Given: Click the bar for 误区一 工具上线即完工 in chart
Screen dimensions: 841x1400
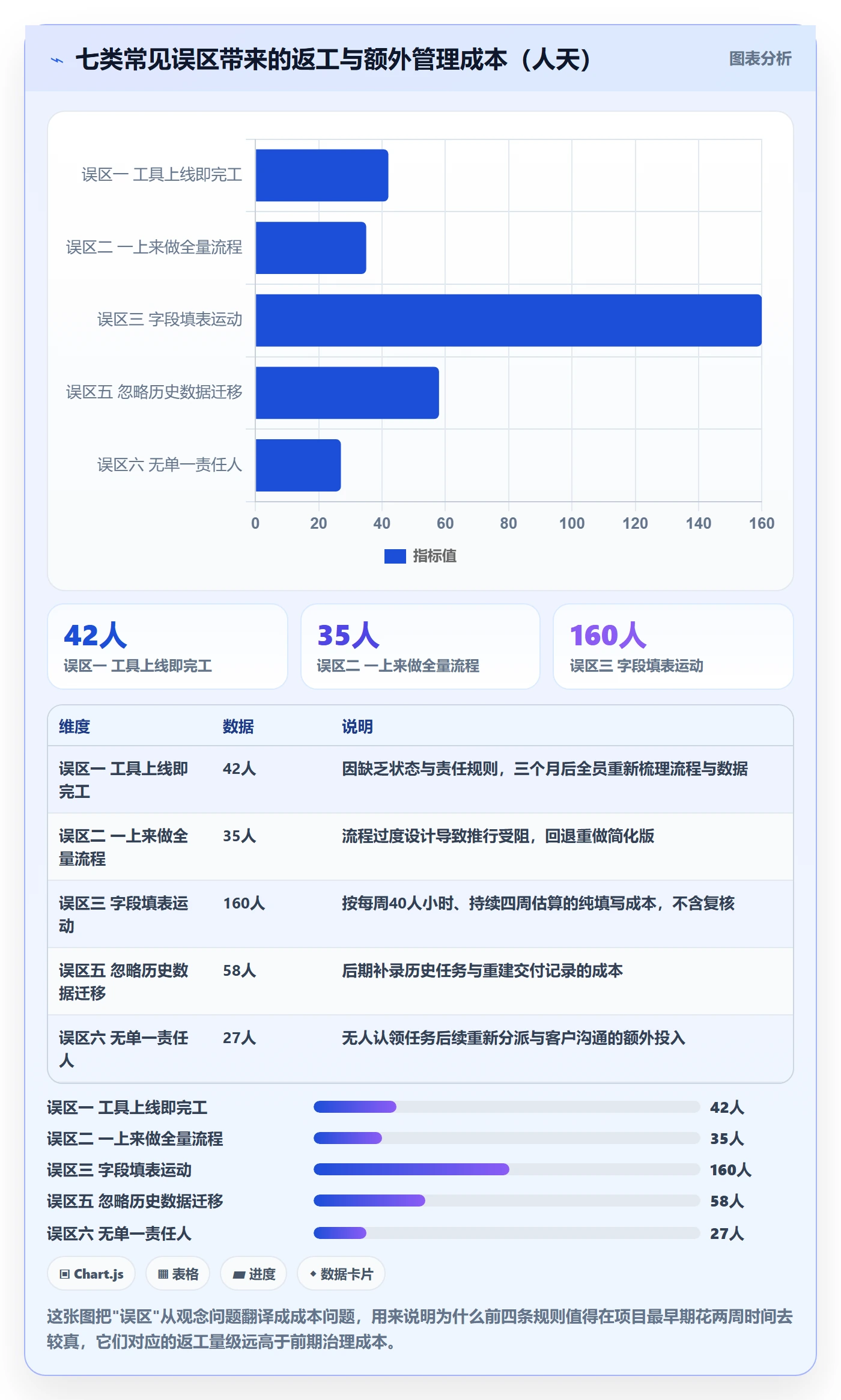Looking at the screenshot, I should coord(322,175).
